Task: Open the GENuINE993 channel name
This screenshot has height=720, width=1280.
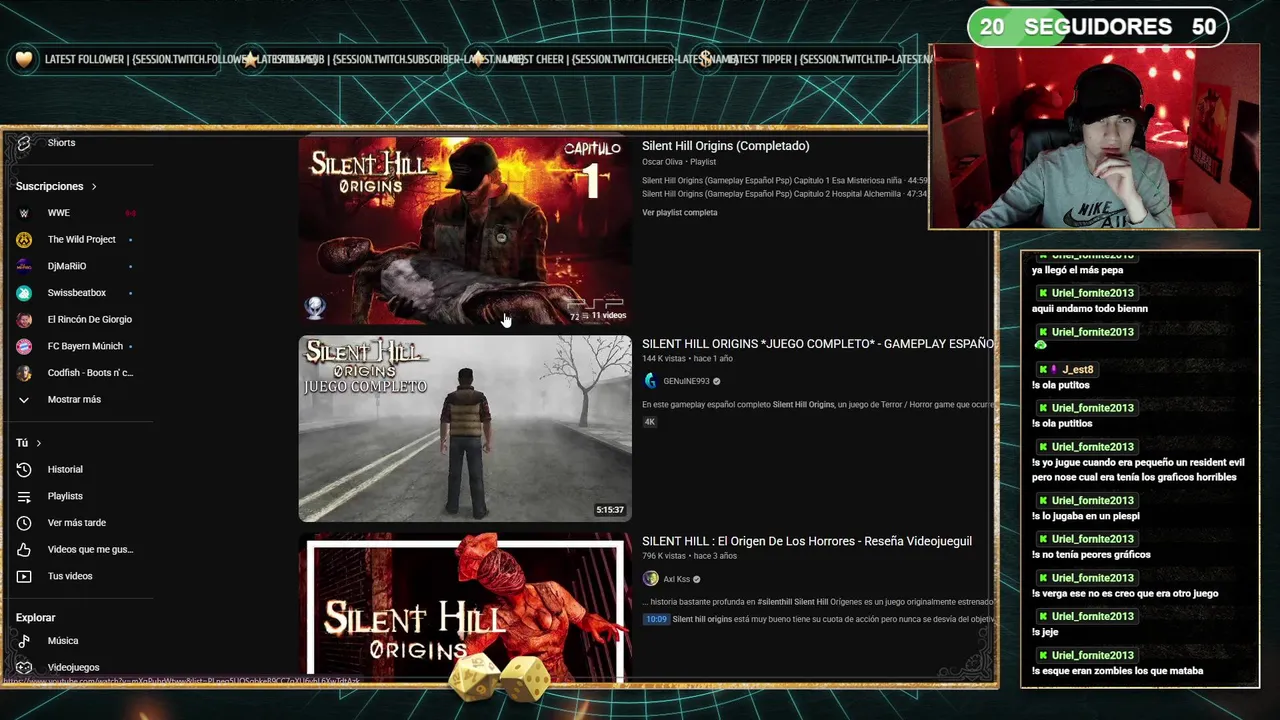Action: [x=686, y=381]
